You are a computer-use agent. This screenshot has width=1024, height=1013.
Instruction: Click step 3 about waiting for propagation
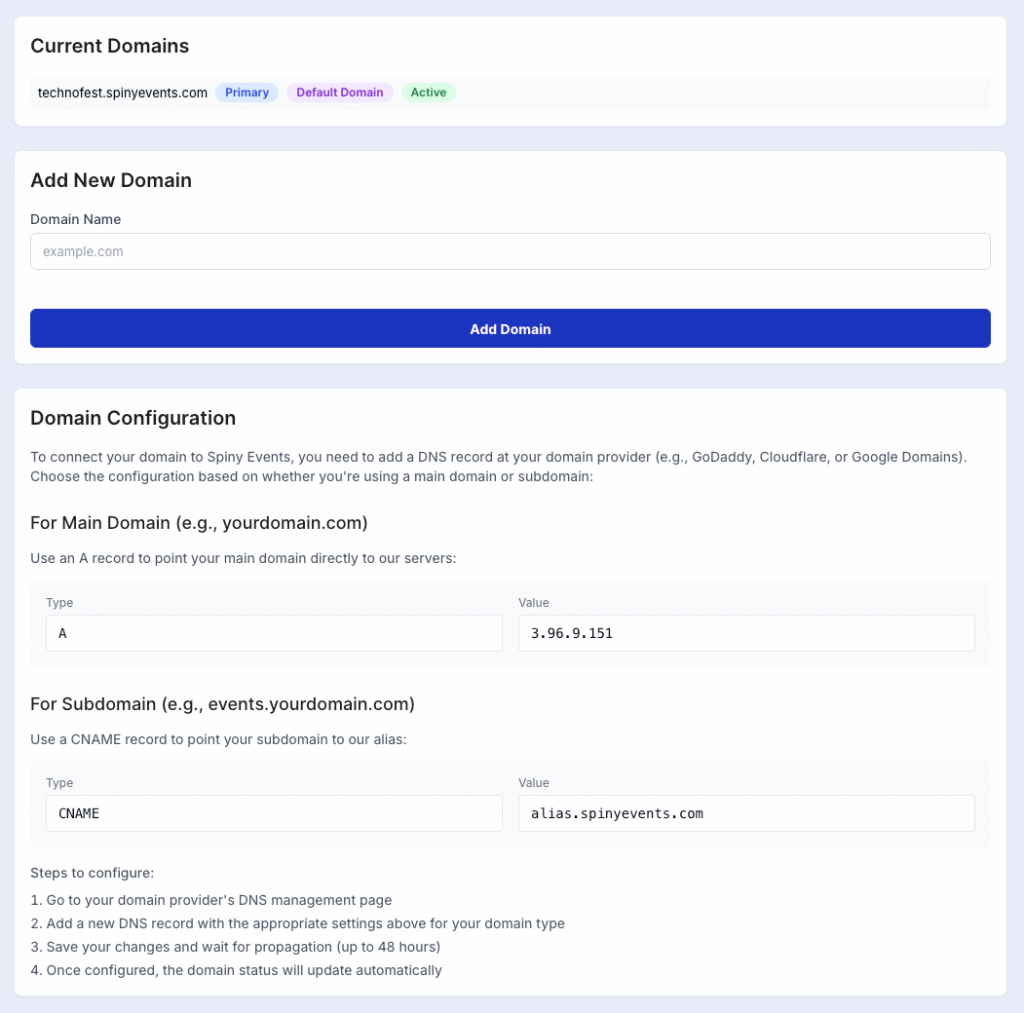pos(236,946)
